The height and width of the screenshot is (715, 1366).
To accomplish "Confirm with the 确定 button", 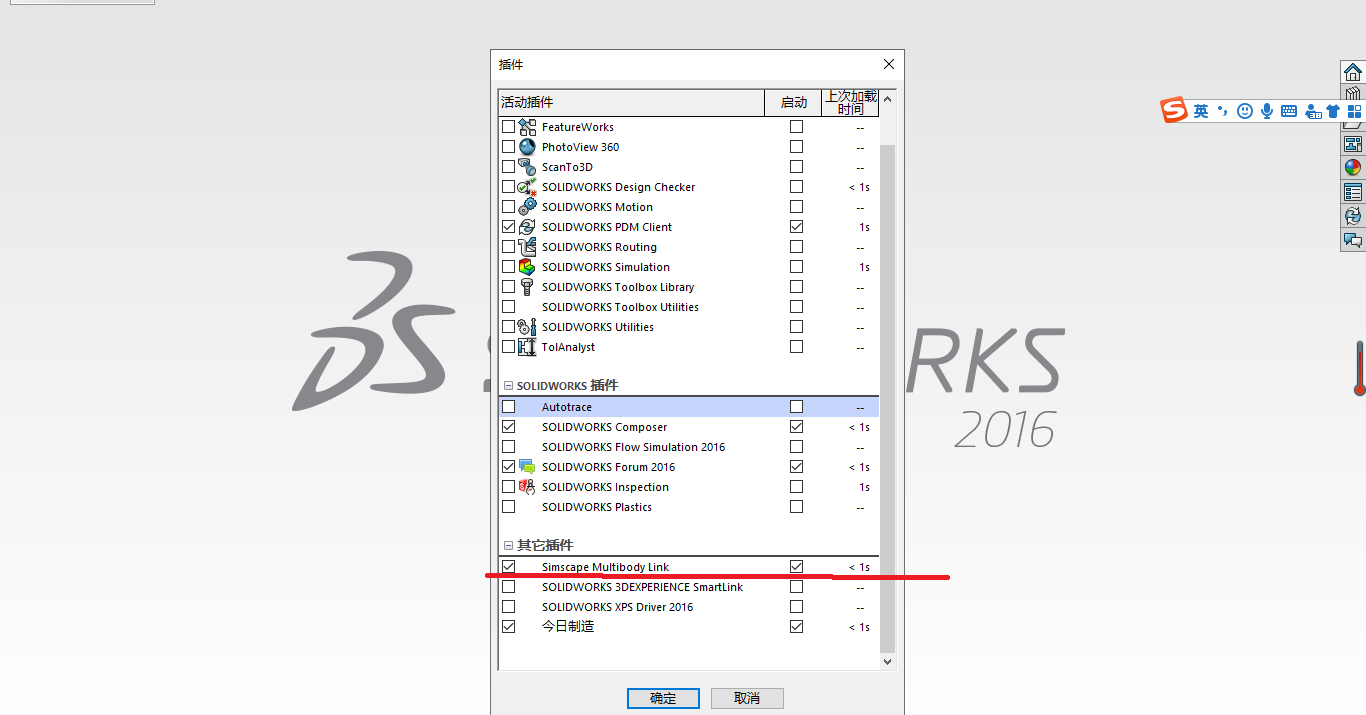I will click(663, 698).
